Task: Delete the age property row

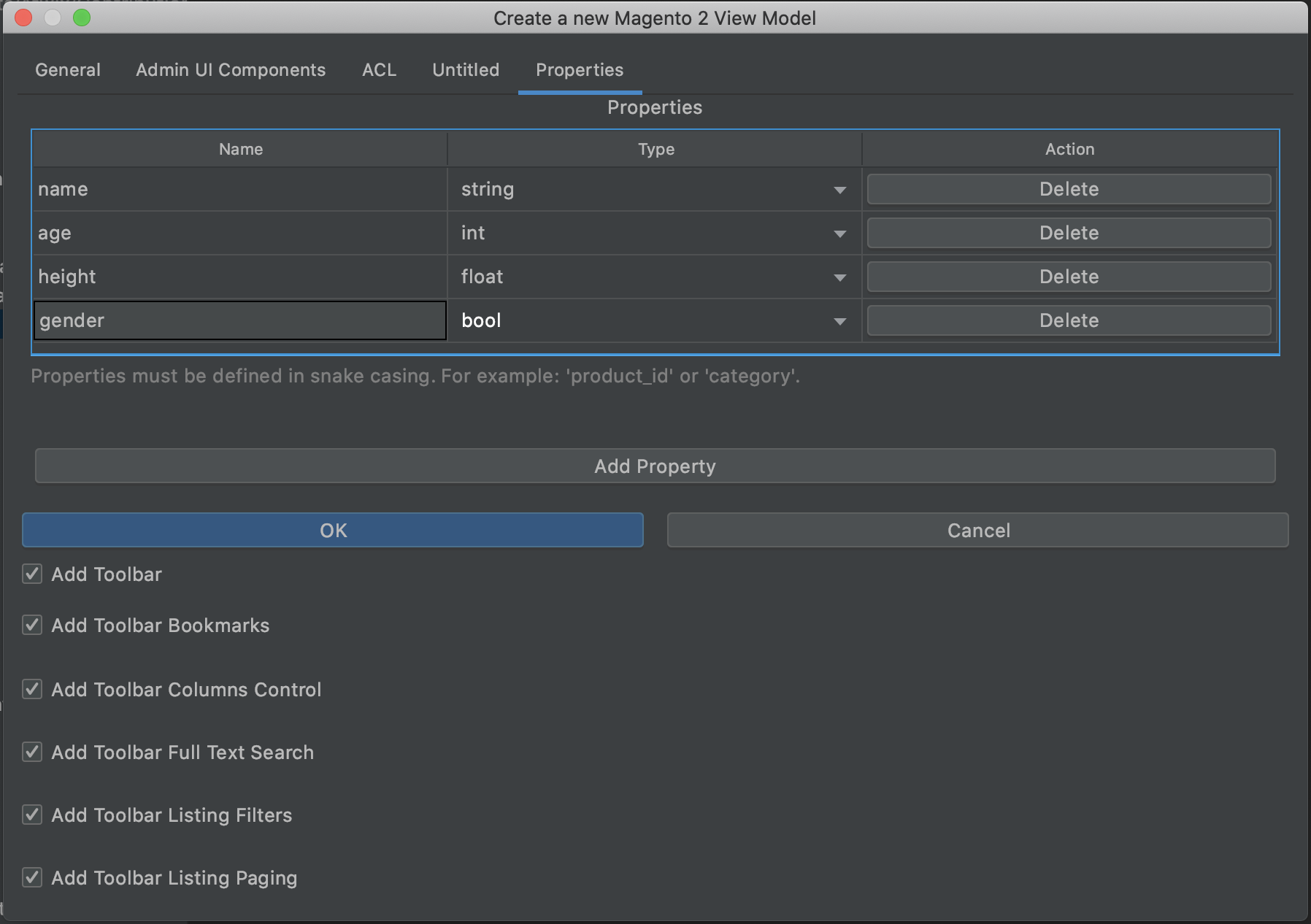Action: [x=1069, y=234]
